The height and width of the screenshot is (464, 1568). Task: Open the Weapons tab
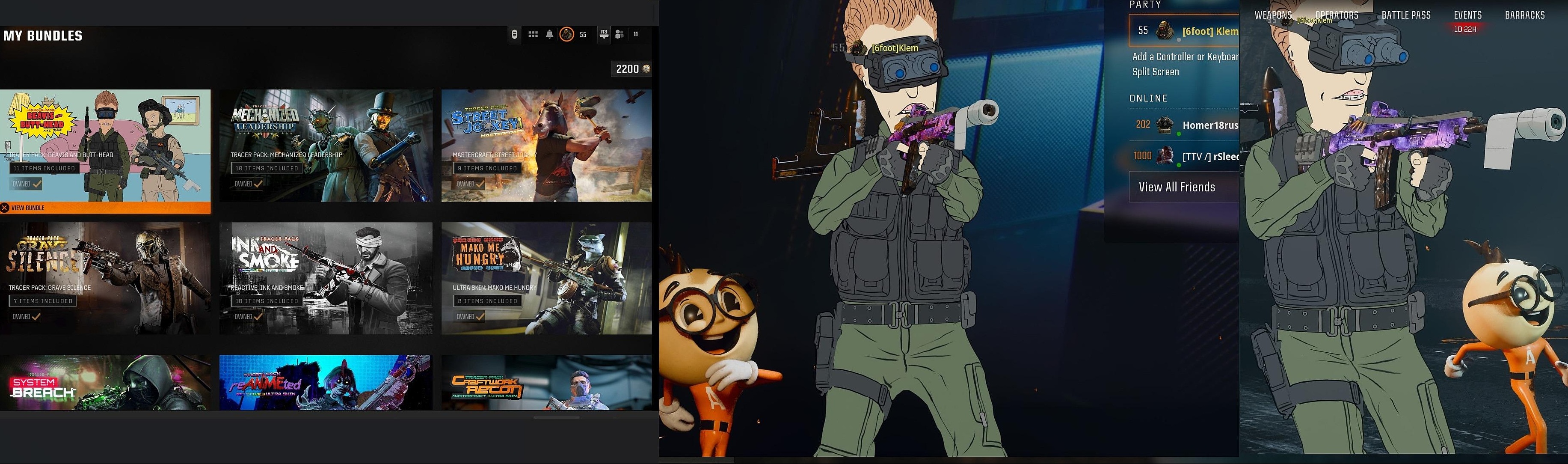pyautogui.click(x=1273, y=15)
